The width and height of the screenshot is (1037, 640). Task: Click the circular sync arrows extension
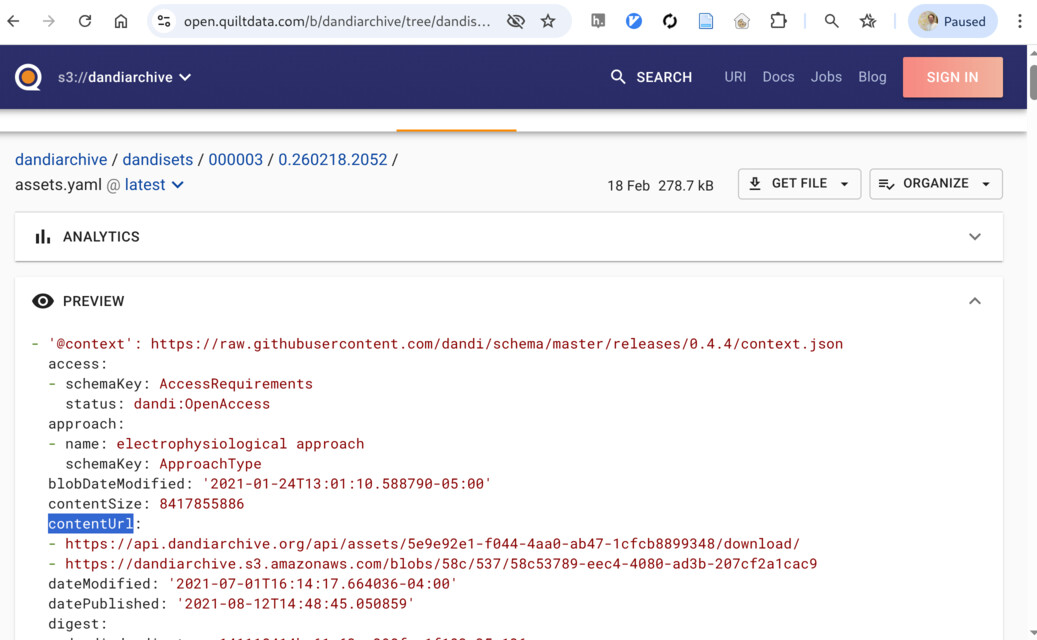669,21
